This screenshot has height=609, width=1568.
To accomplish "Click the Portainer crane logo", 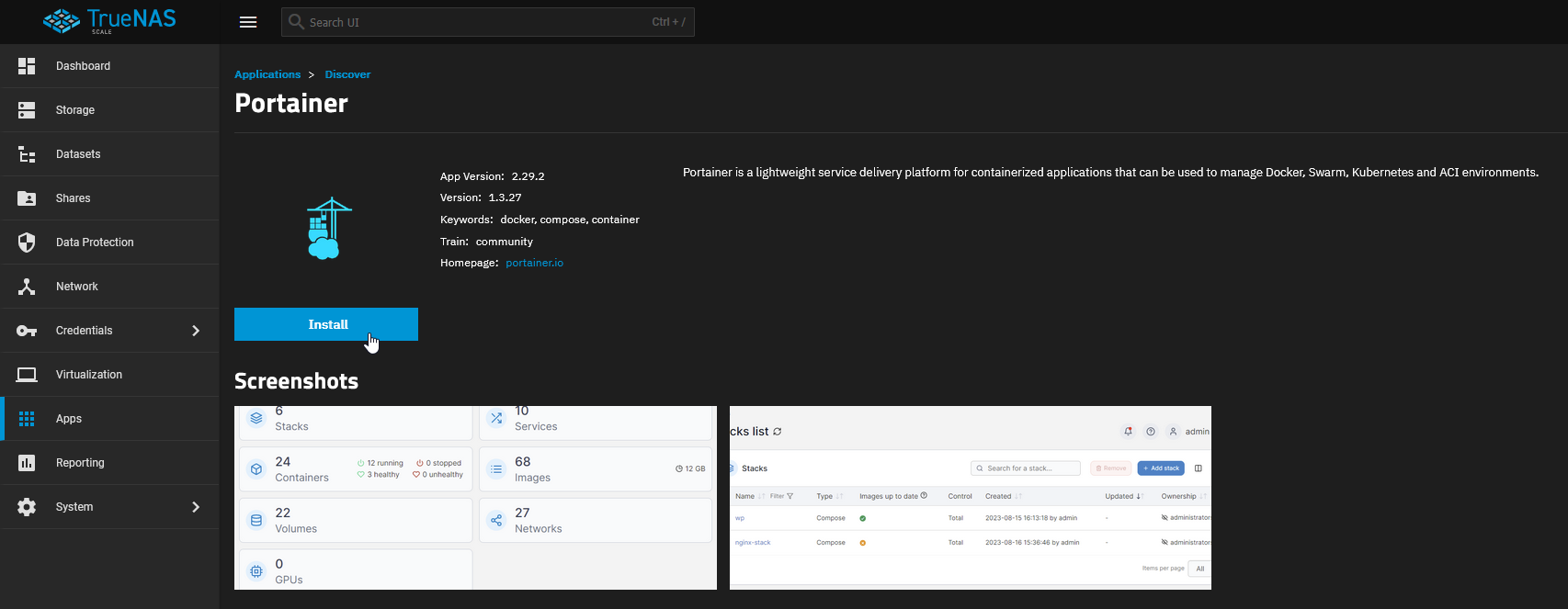I will point(328,229).
